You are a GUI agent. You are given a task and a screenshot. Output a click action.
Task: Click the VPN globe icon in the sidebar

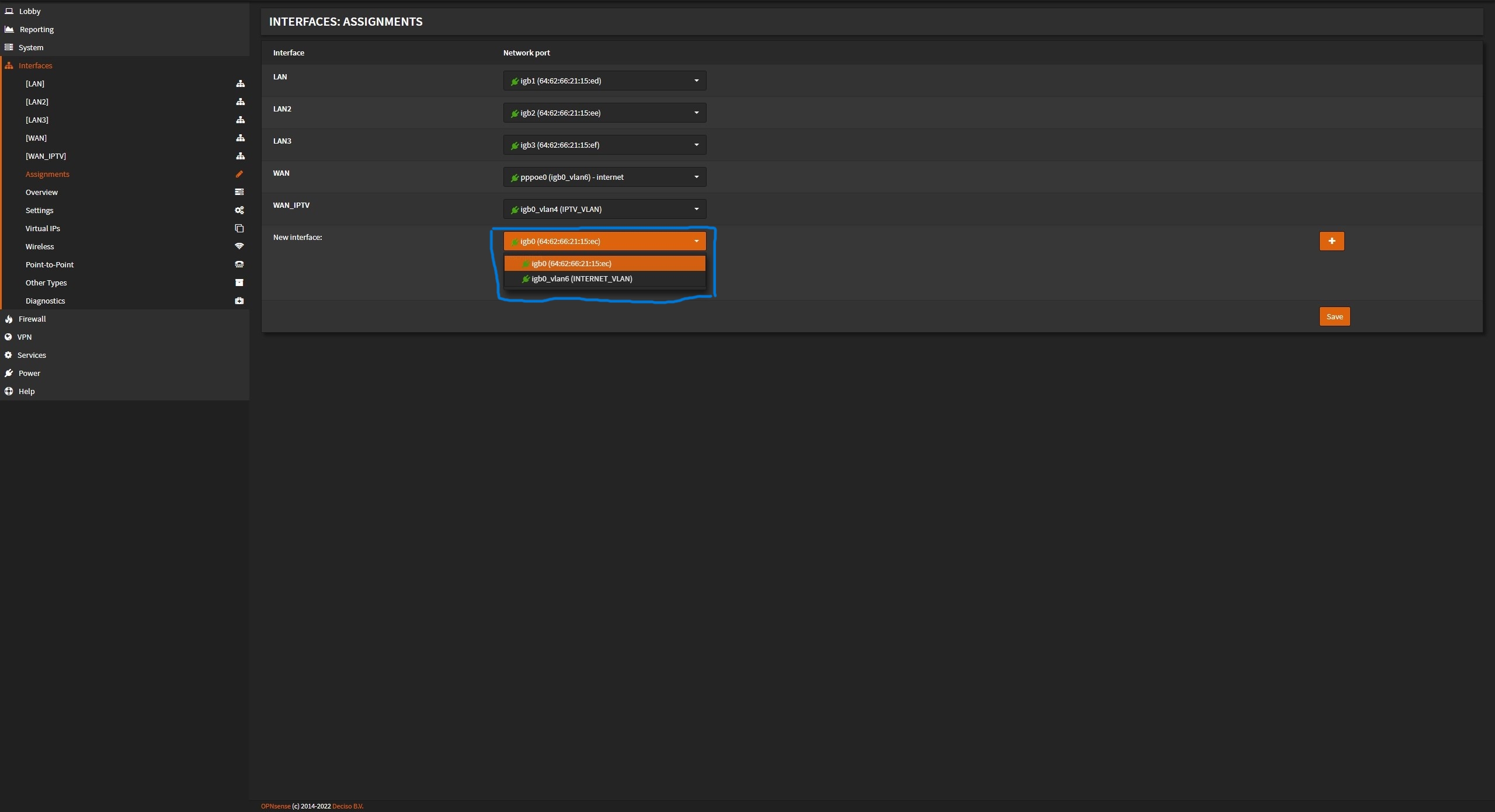click(x=8, y=337)
